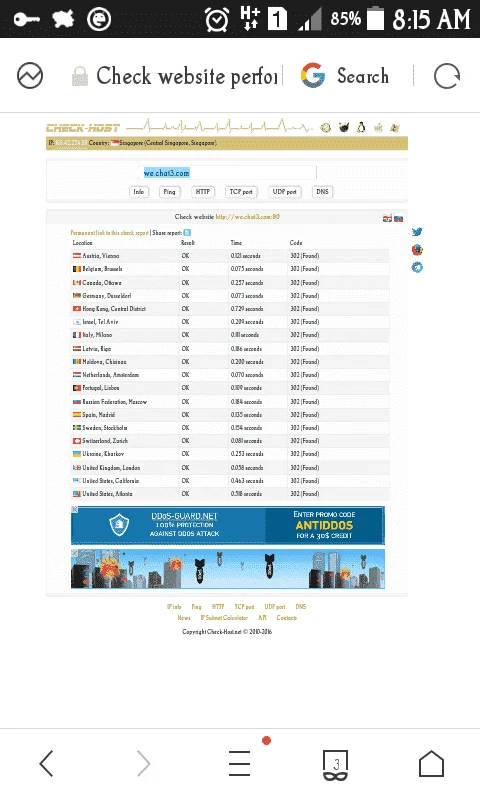Open the browser data-savings speed icon
Screen dimensions: 480x800
click(30, 76)
